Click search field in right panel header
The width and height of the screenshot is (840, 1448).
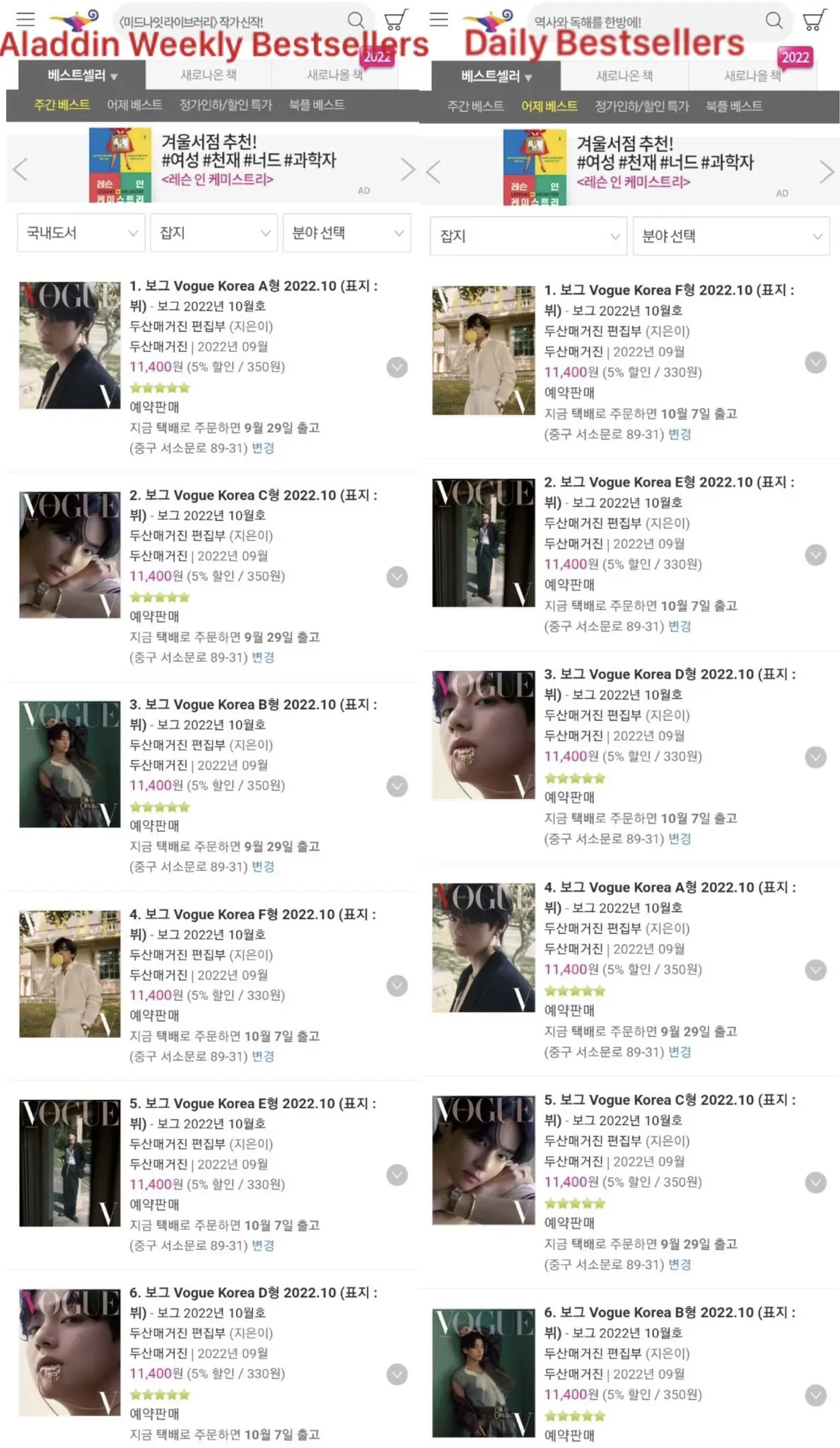[x=642, y=22]
